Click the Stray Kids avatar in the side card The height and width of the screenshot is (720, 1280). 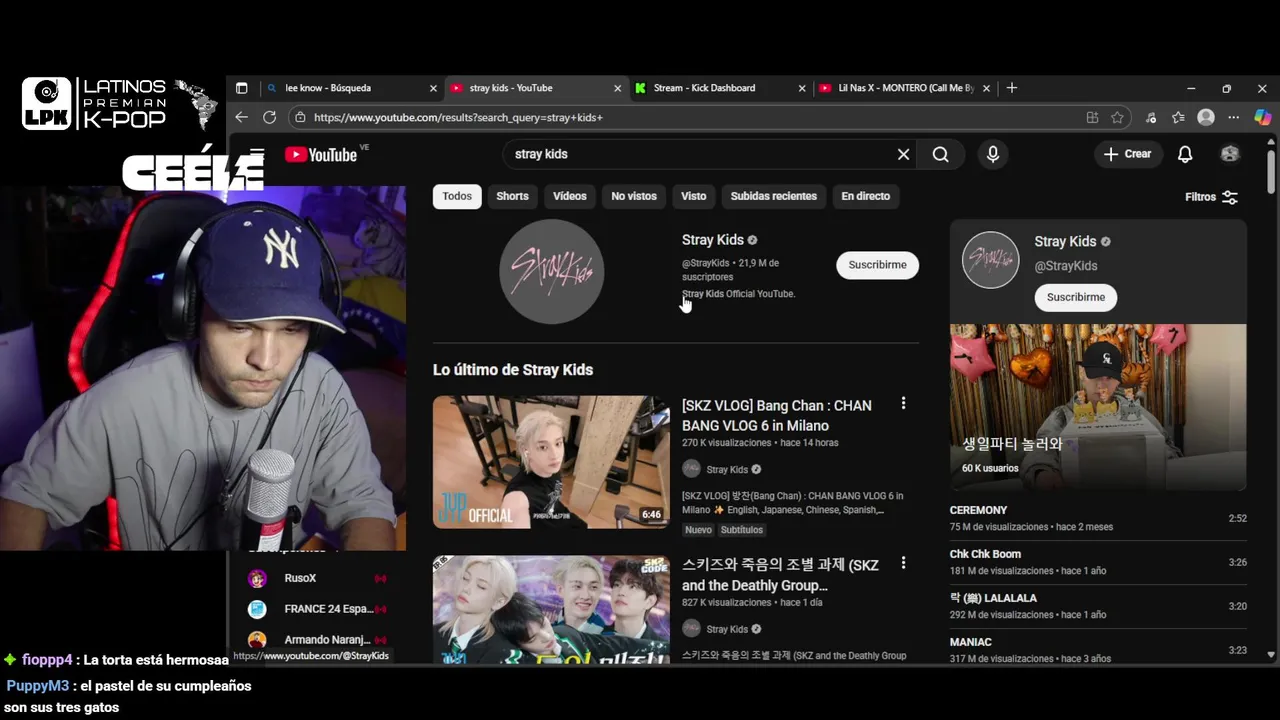pyautogui.click(x=990, y=260)
